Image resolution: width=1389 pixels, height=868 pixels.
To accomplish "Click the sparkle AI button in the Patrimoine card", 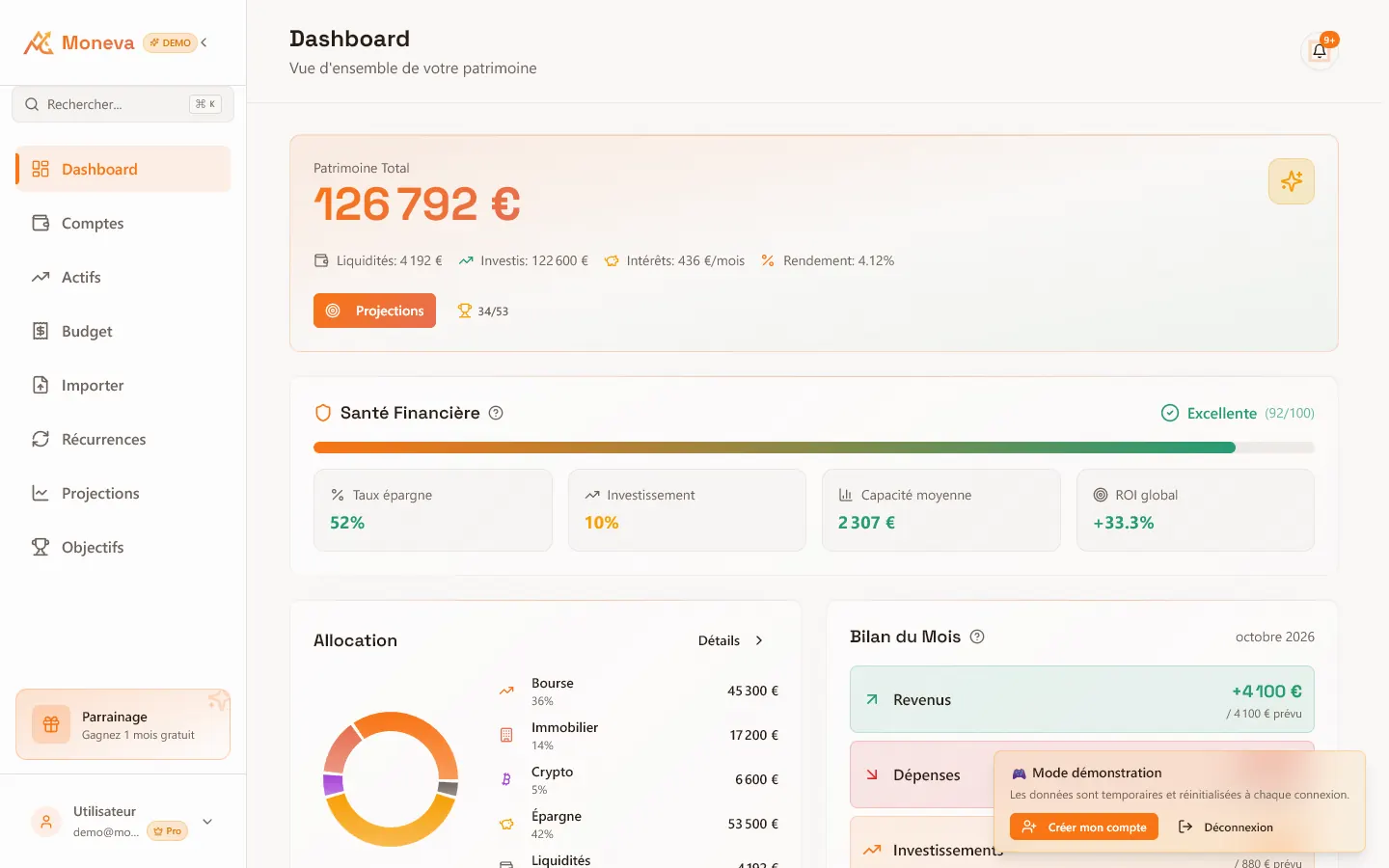I will pyautogui.click(x=1291, y=181).
